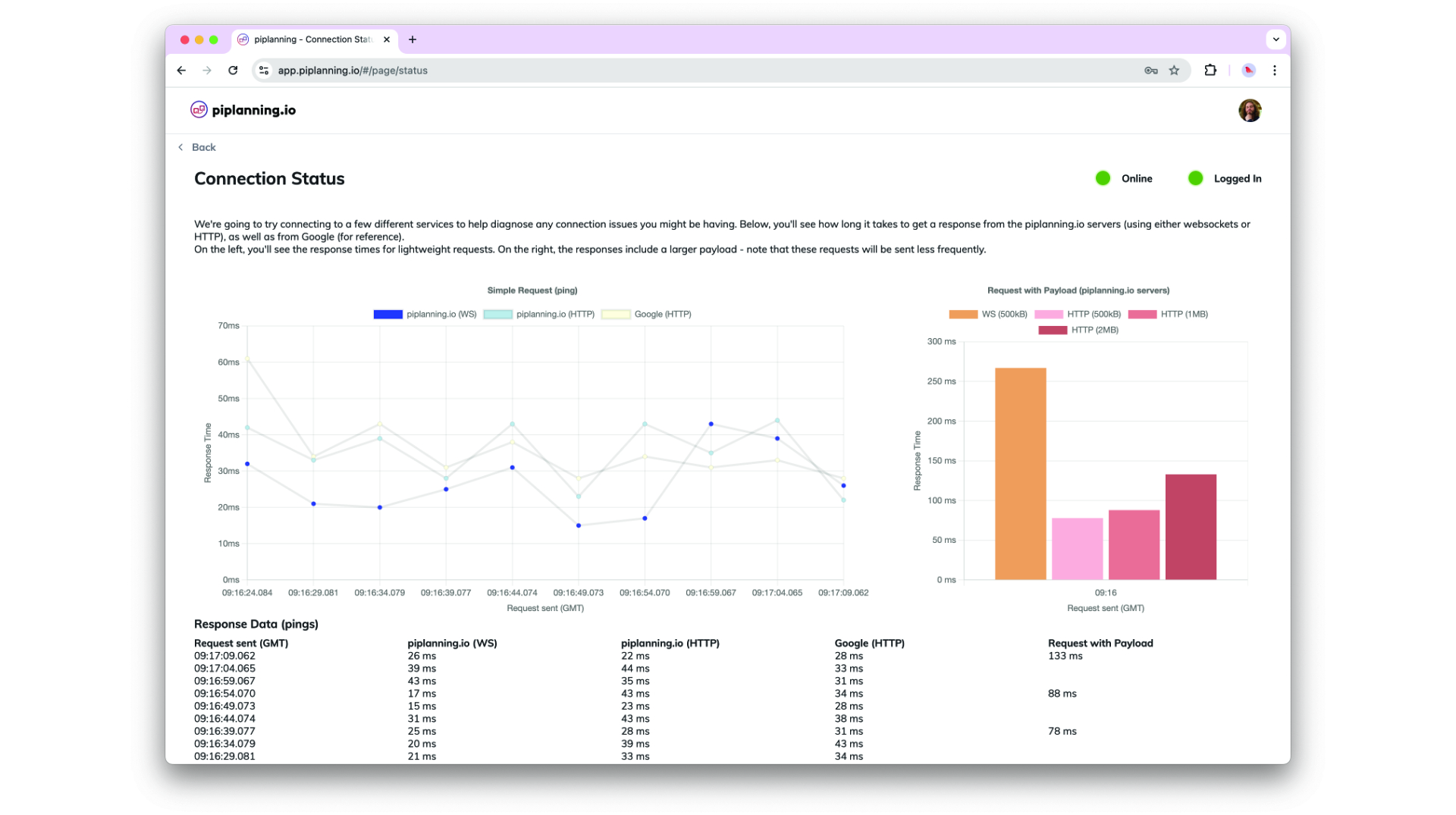The width and height of the screenshot is (1456, 815).
Task: Toggle the piplanning.io (HTTP) legend swatch
Action: pos(497,315)
